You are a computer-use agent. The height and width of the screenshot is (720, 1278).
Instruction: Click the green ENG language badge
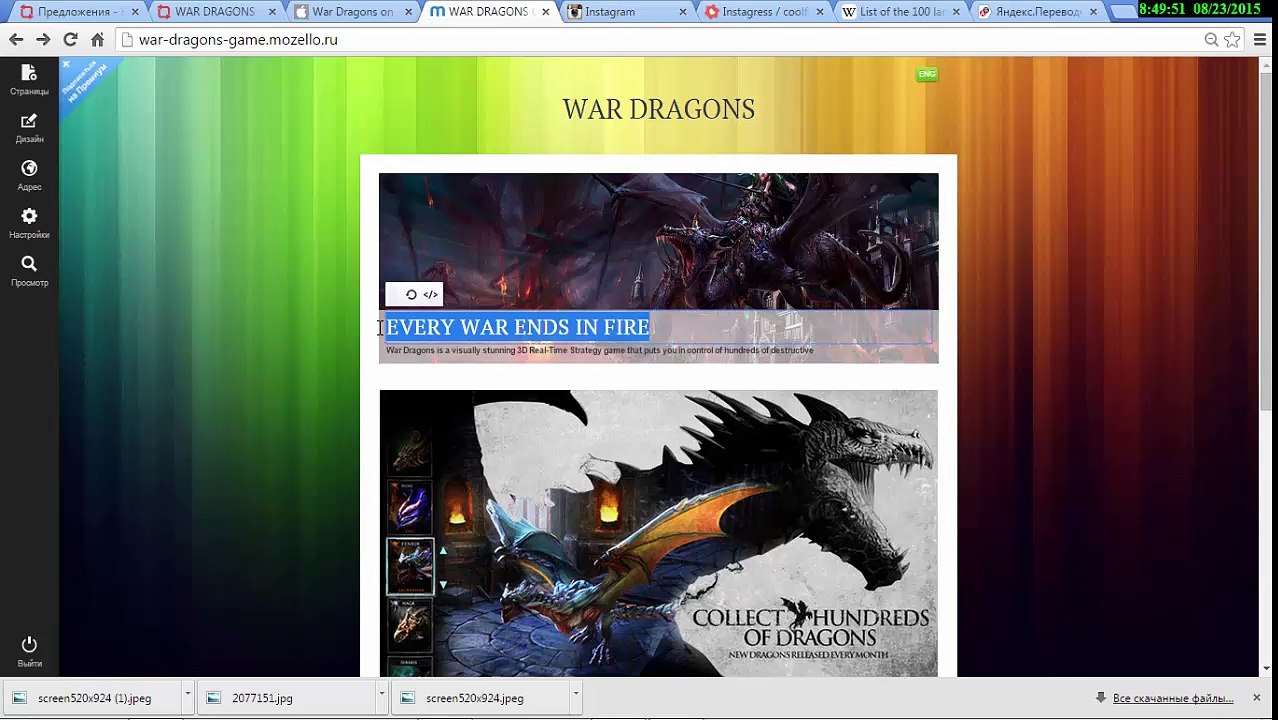927,74
